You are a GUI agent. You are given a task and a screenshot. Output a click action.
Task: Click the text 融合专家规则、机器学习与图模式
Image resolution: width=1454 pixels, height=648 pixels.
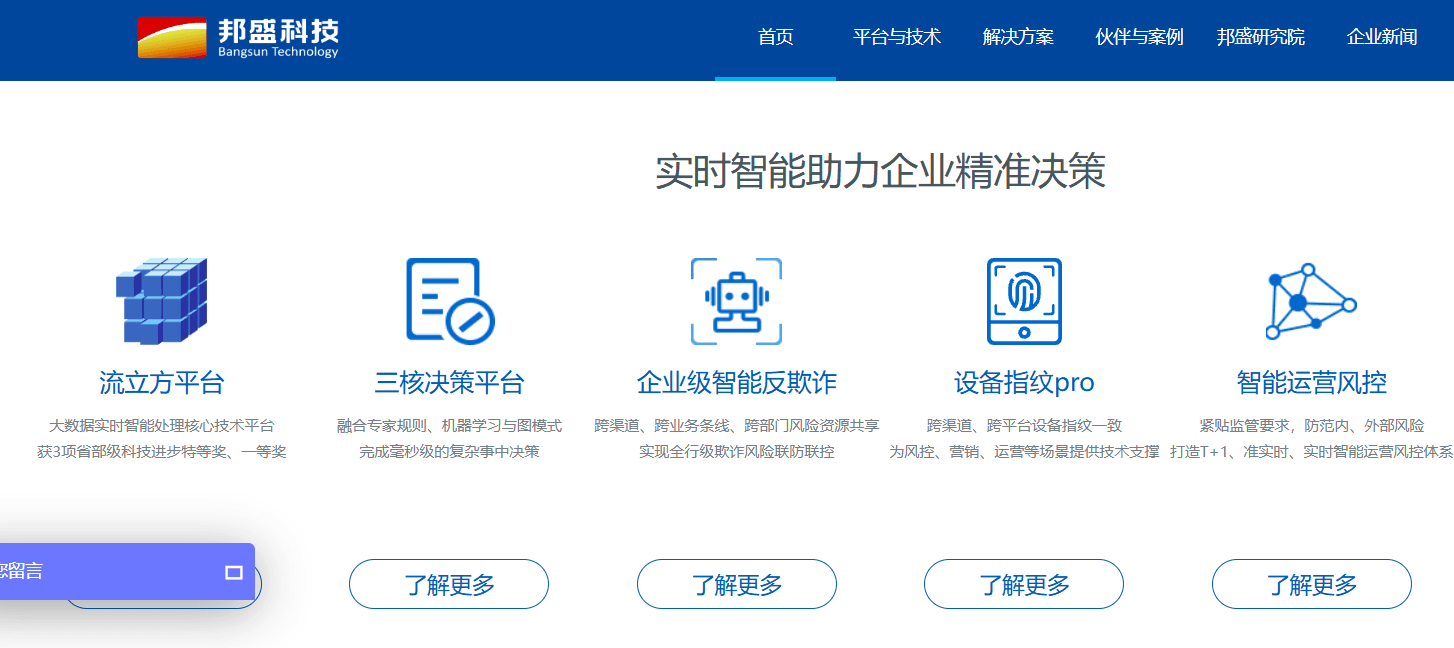coord(449,426)
